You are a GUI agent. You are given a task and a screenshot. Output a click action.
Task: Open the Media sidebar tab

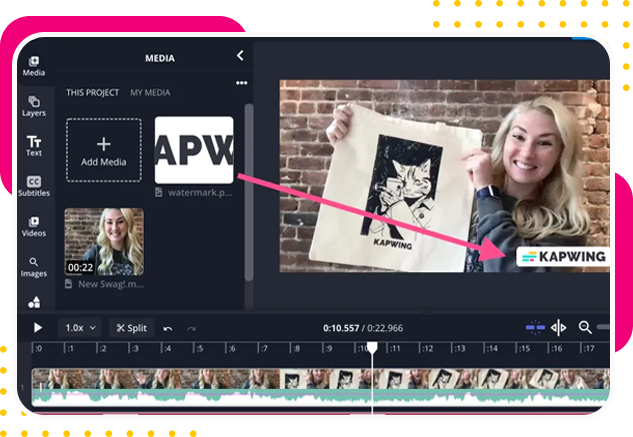(34, 66)
